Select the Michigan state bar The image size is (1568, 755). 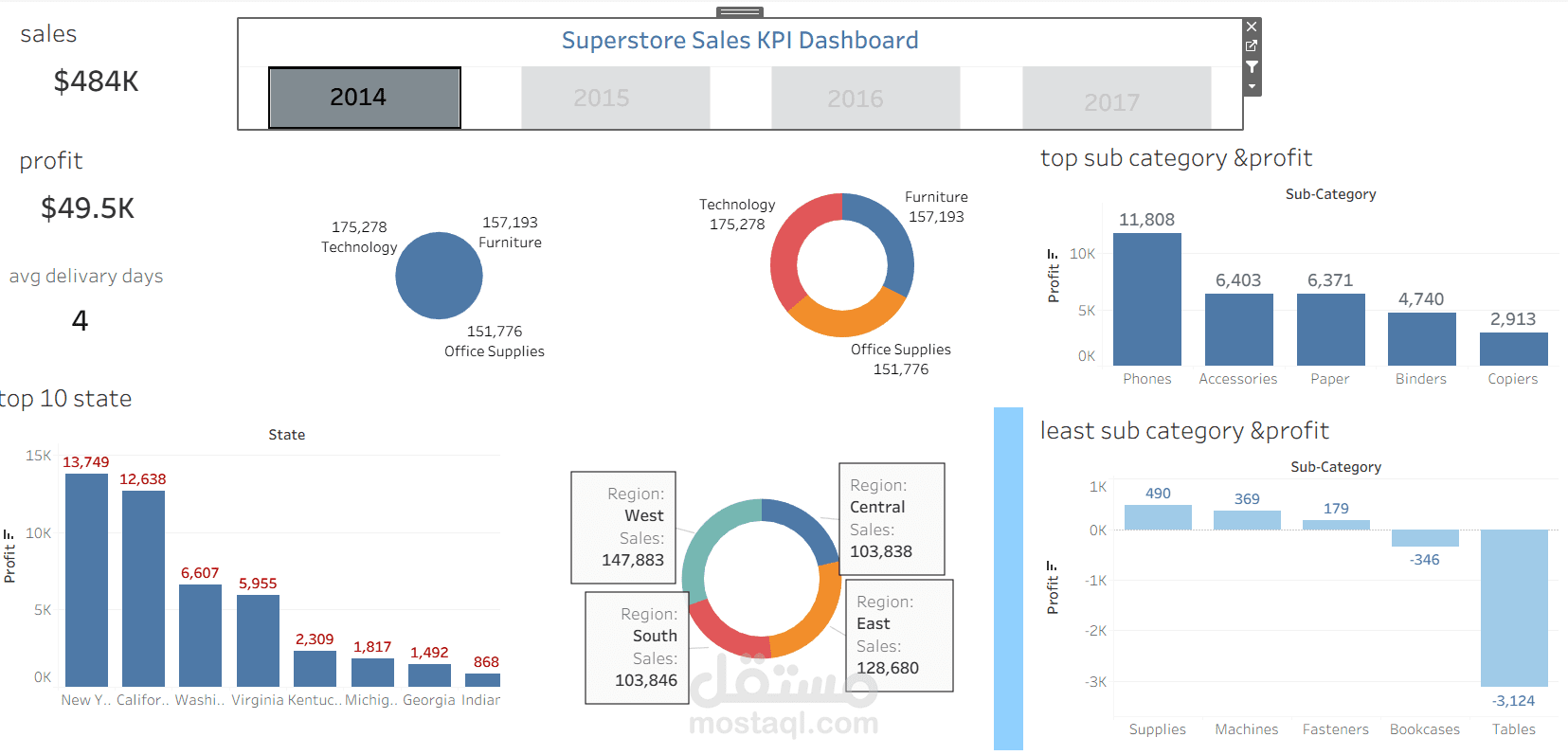coord(372,673)
